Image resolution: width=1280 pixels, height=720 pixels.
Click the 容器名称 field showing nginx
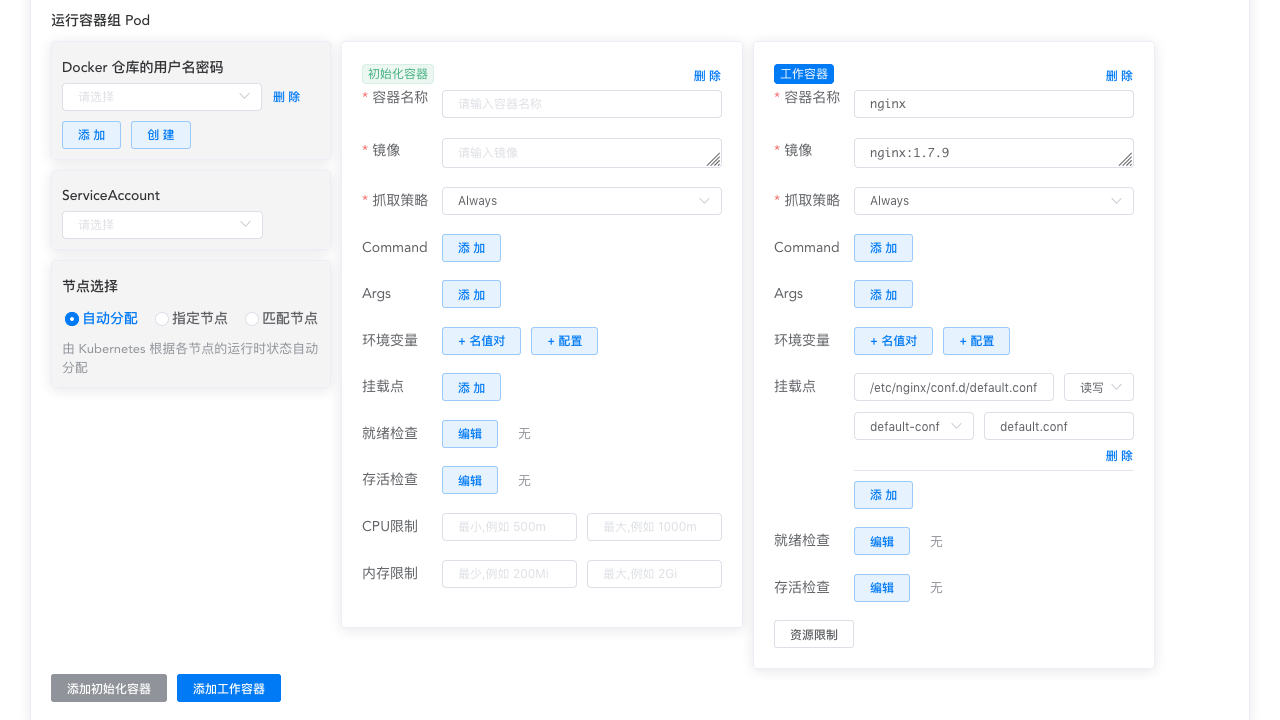pyautogui.click(x=993, y=103)
